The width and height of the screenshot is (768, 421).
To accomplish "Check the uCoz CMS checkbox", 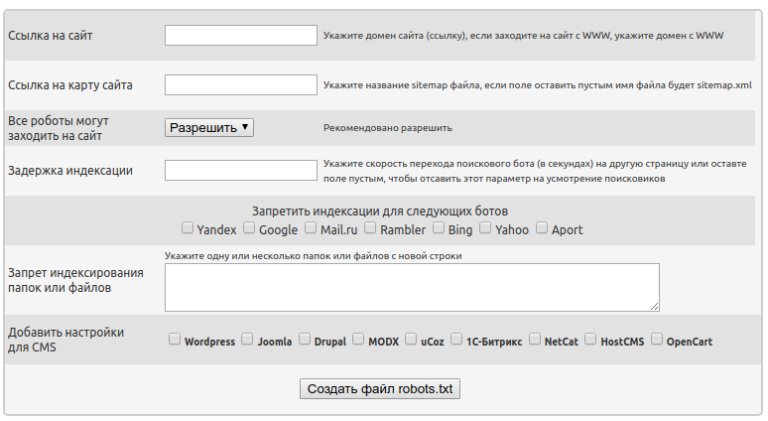I will tap(411, 340).
